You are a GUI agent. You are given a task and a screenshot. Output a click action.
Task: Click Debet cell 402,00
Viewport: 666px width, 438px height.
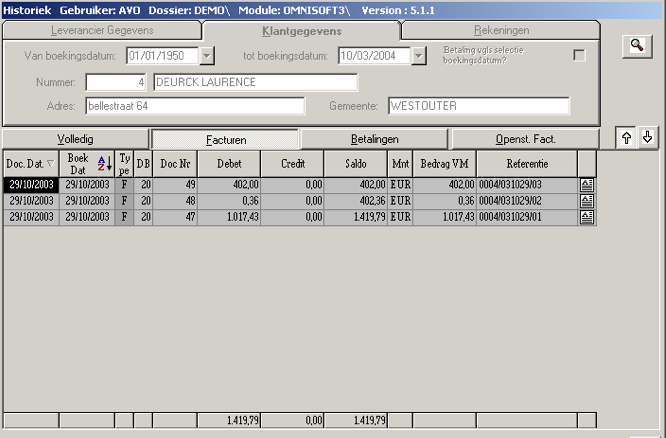point(229,185)
